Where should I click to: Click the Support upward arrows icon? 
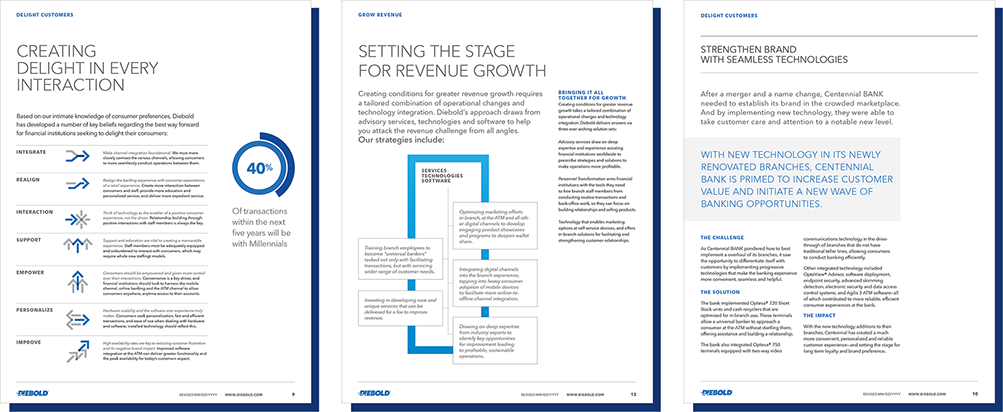coord(77,245)
